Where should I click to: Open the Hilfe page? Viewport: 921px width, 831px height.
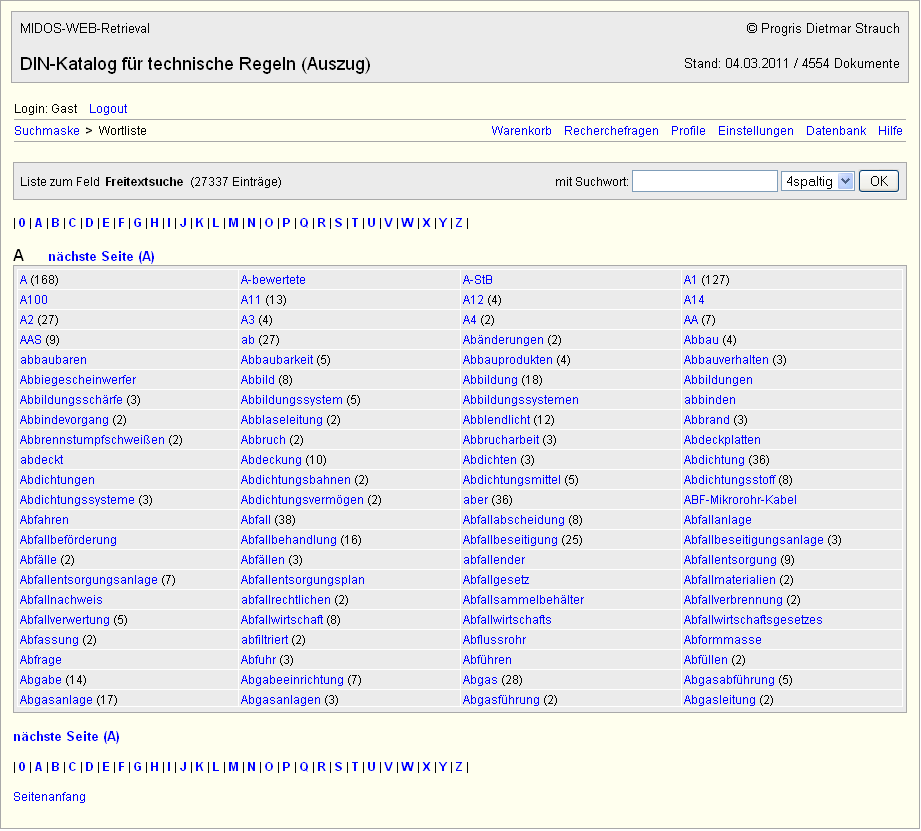(890, 131)
